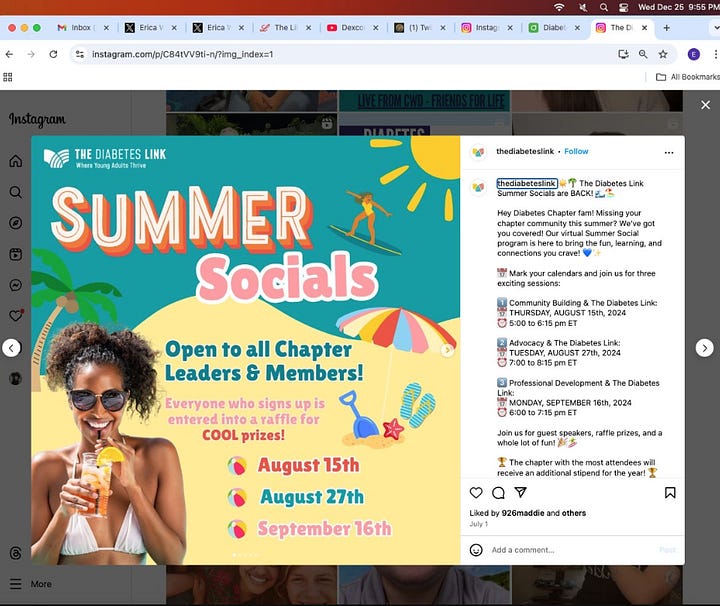
Task: Click install app icon in address bar
Action: [623, 54]
